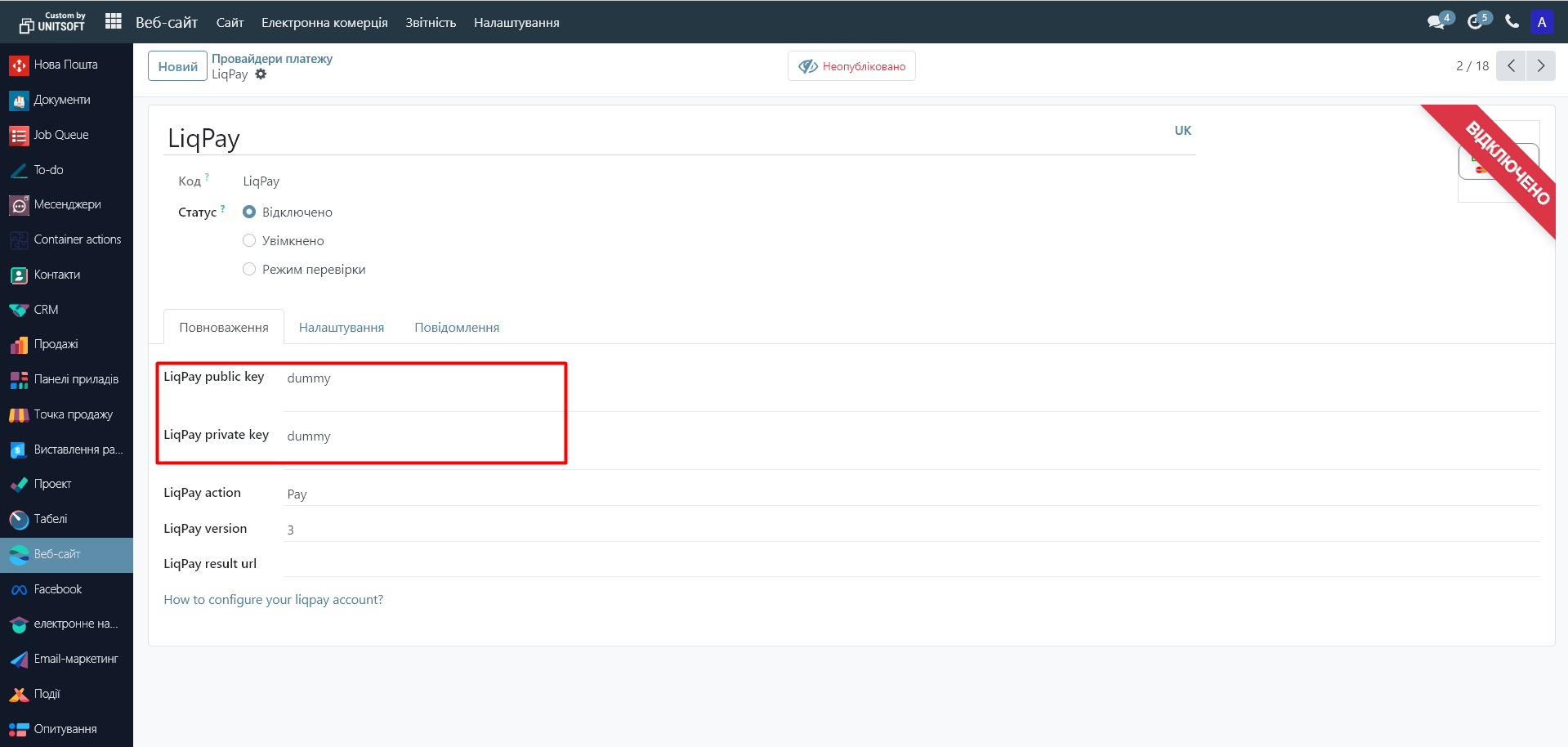
Task: Switch to the Налаштування tab
Action: 342,328
